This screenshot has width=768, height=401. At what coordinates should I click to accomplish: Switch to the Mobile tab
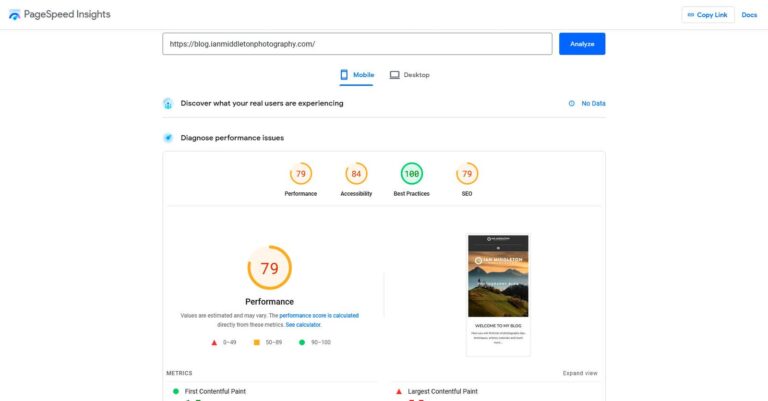pyautogui.click(x=357, y=75)
